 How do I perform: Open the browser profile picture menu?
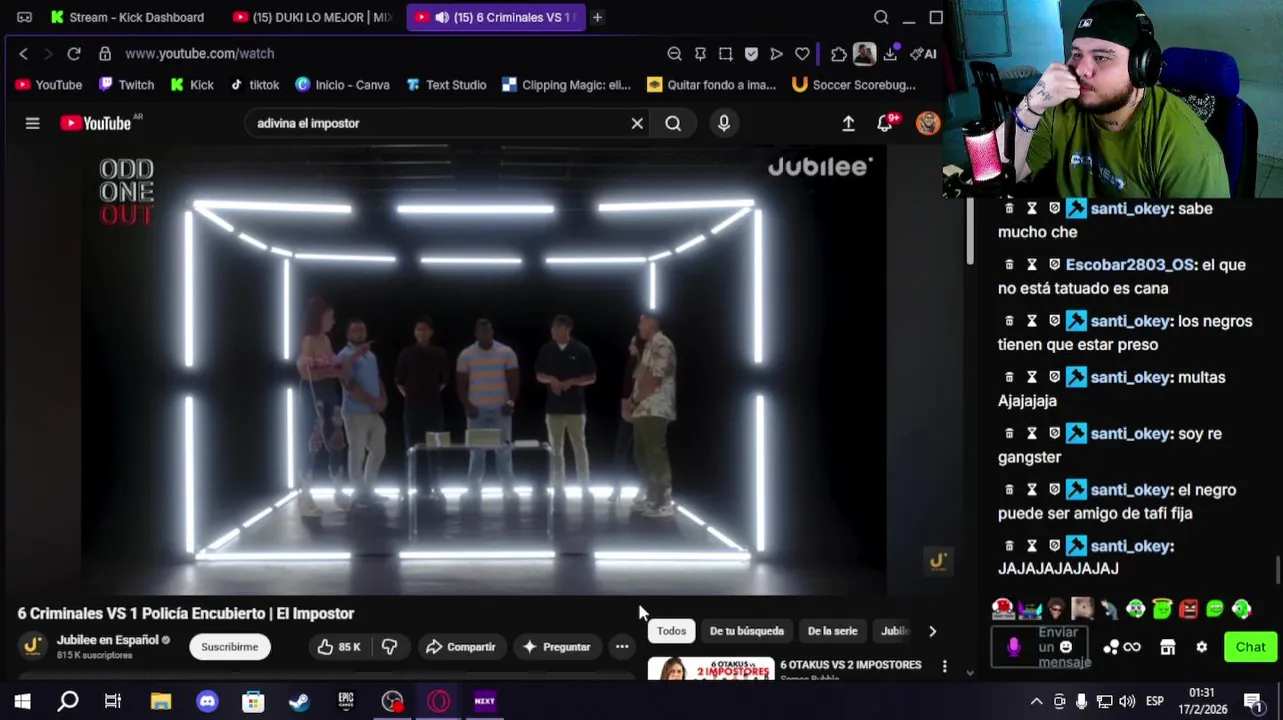[864, 54]
